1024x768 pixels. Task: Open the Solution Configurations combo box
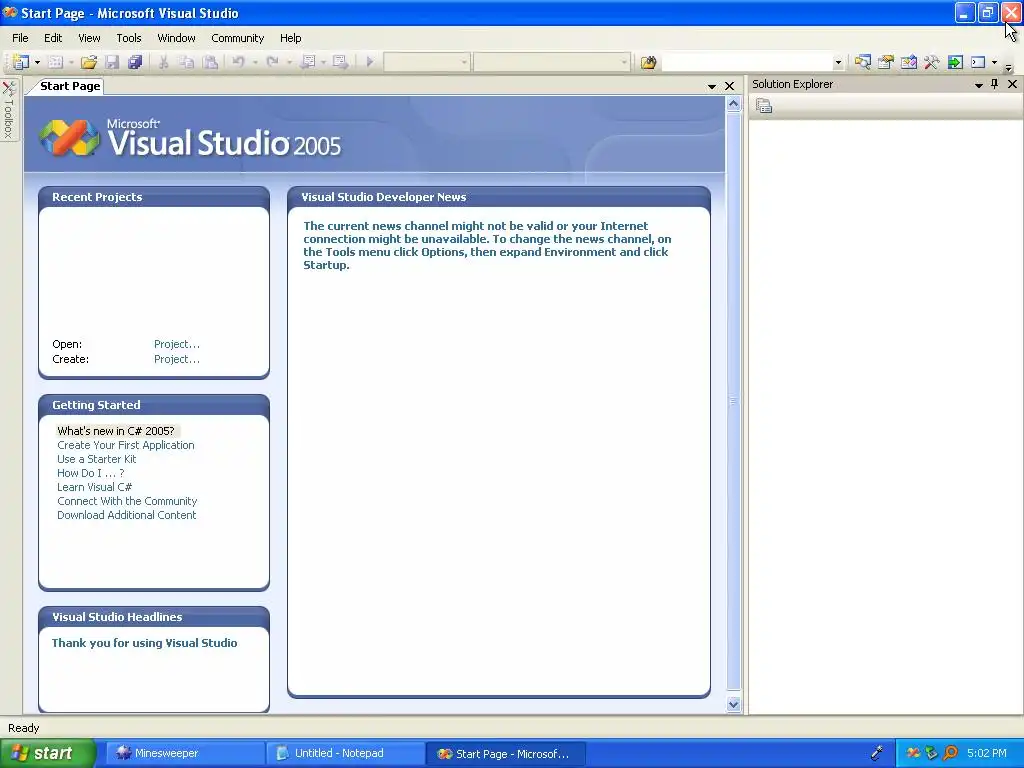click(426, 62)
